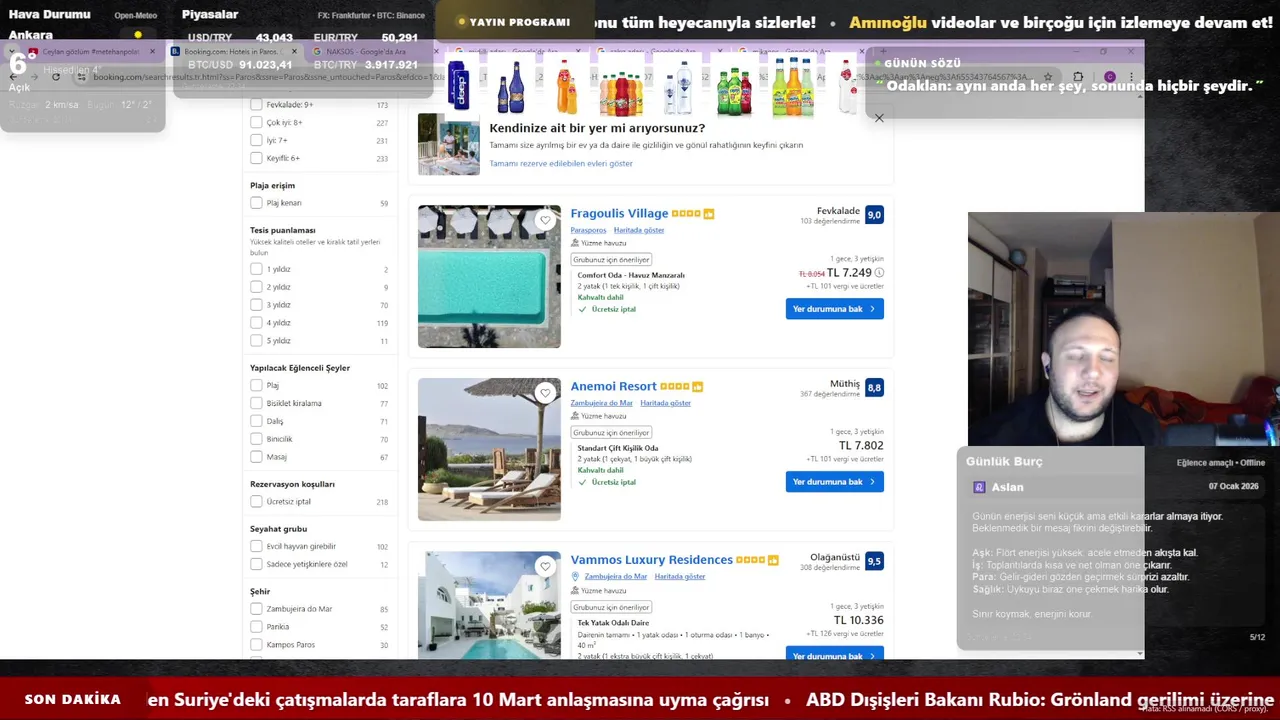Click the pool icon under Anemoi Resort

tap(575, 416)
